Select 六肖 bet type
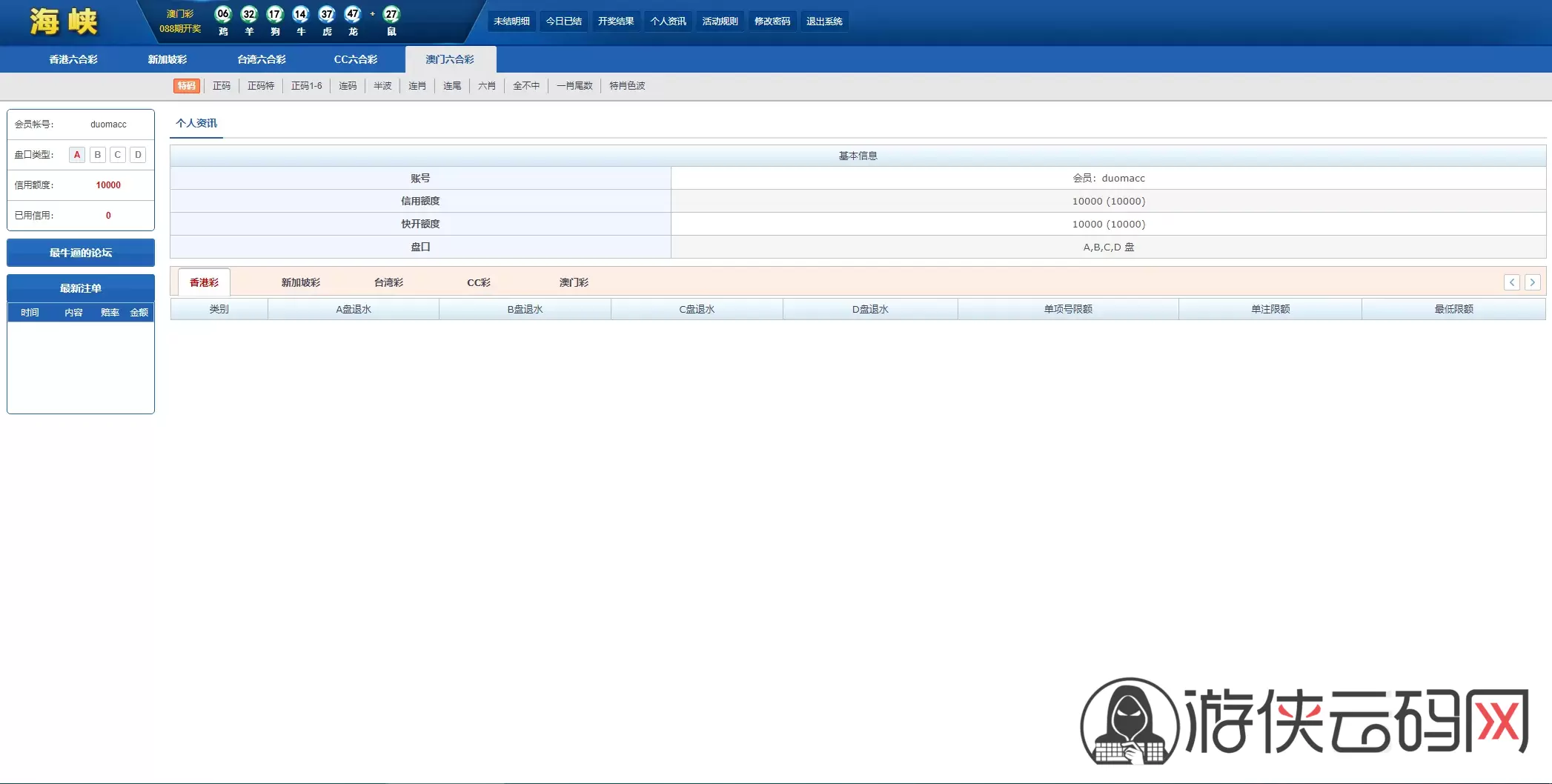 point(487,86)
